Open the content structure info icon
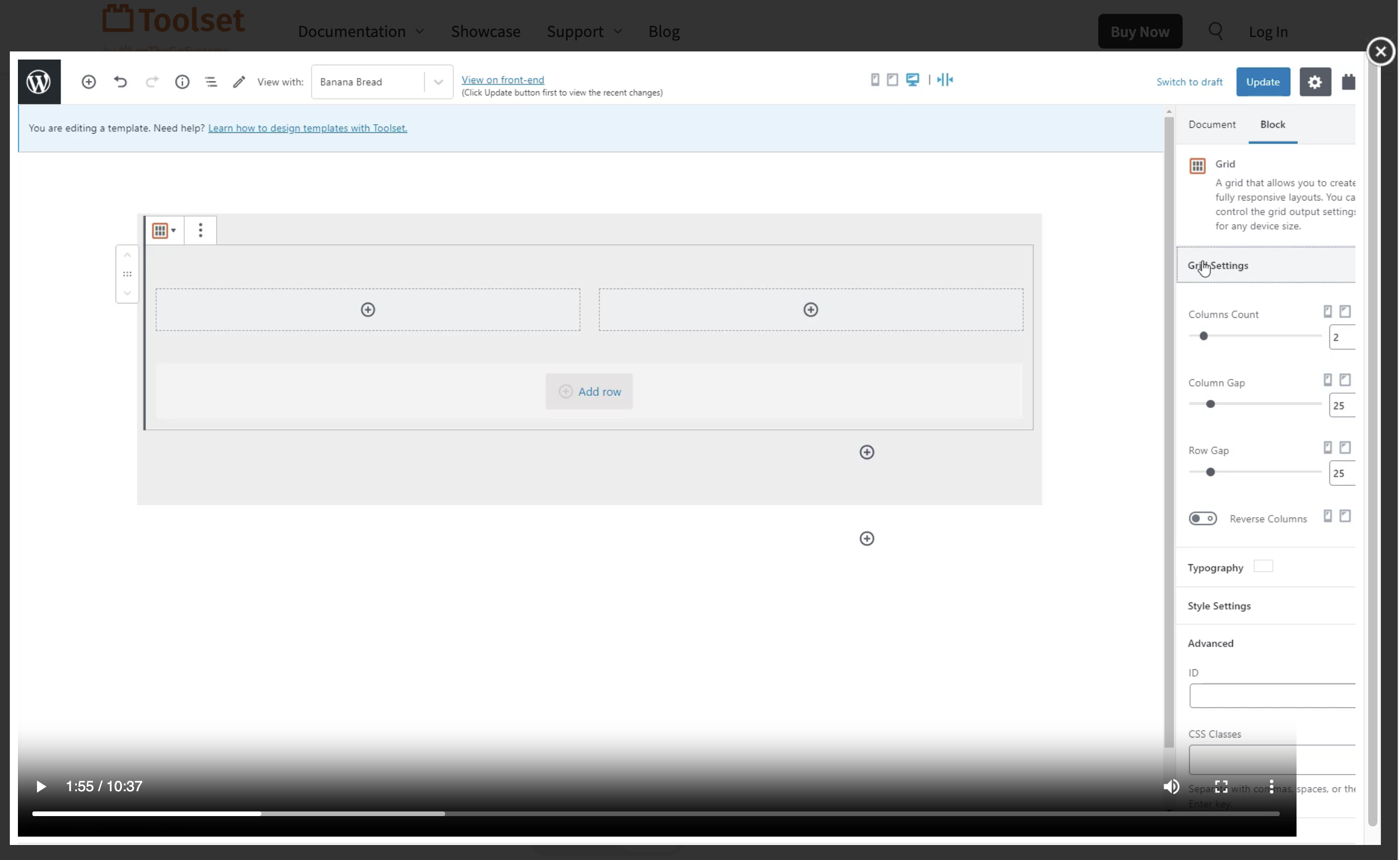This screenshot has width=1400, height=860. point(182,82)
